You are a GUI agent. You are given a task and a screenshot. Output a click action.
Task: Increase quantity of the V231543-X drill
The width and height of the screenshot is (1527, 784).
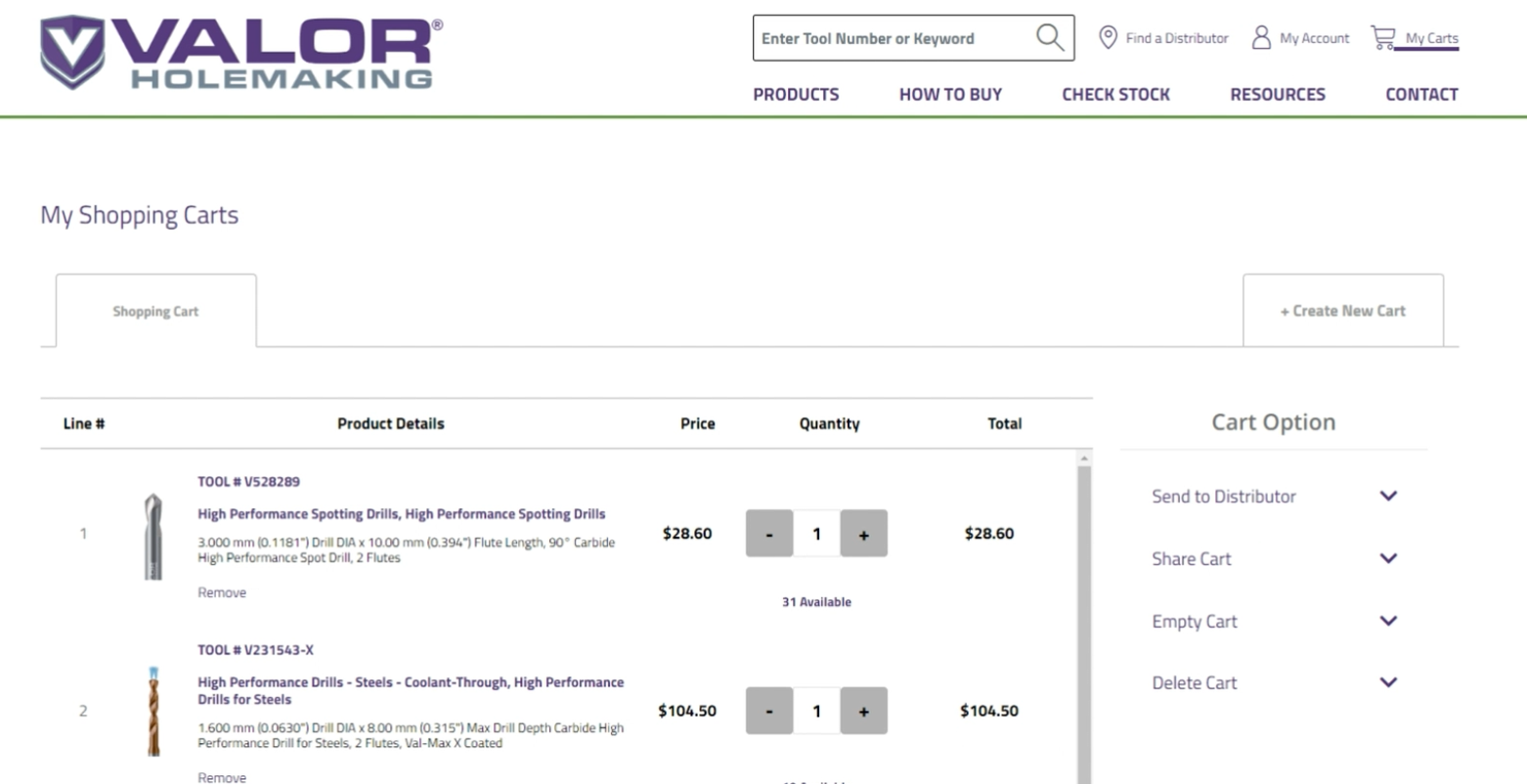864,711
